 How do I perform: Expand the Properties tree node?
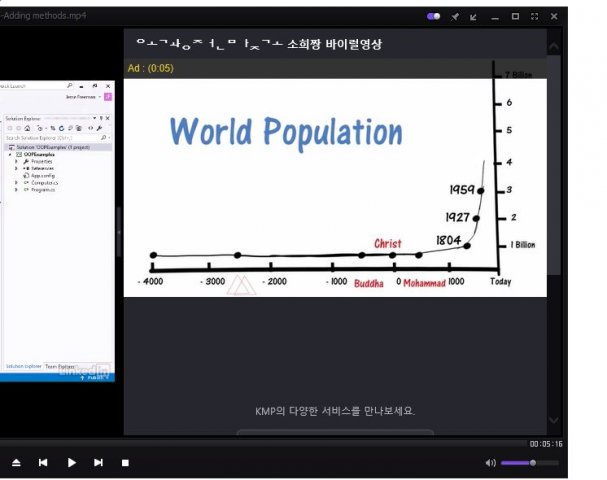pos(16,161)
